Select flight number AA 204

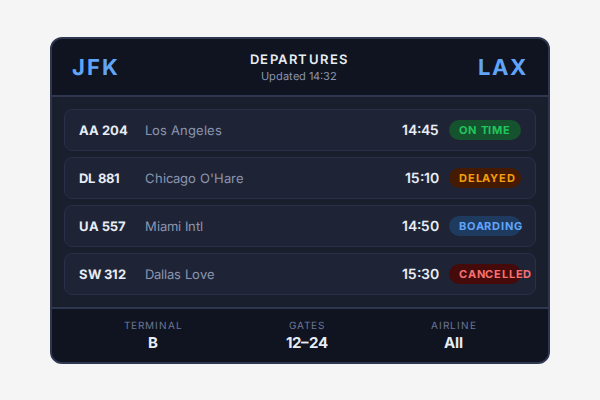point(103,130)
